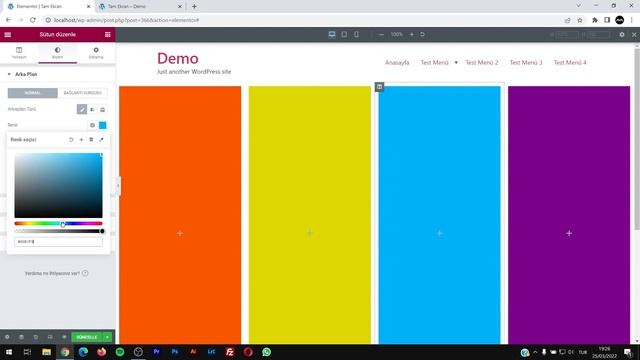Open global colors globe icon
The height and width of the screenshot is (360, 640).
(92, 125)
